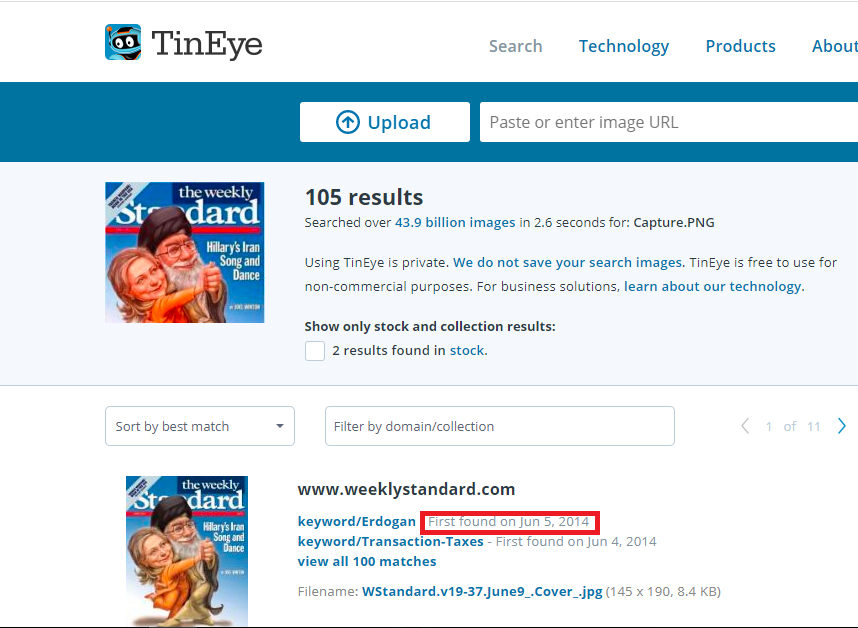
Task: Click page number 11 in pagination
Action: click(x=814, y=426)
